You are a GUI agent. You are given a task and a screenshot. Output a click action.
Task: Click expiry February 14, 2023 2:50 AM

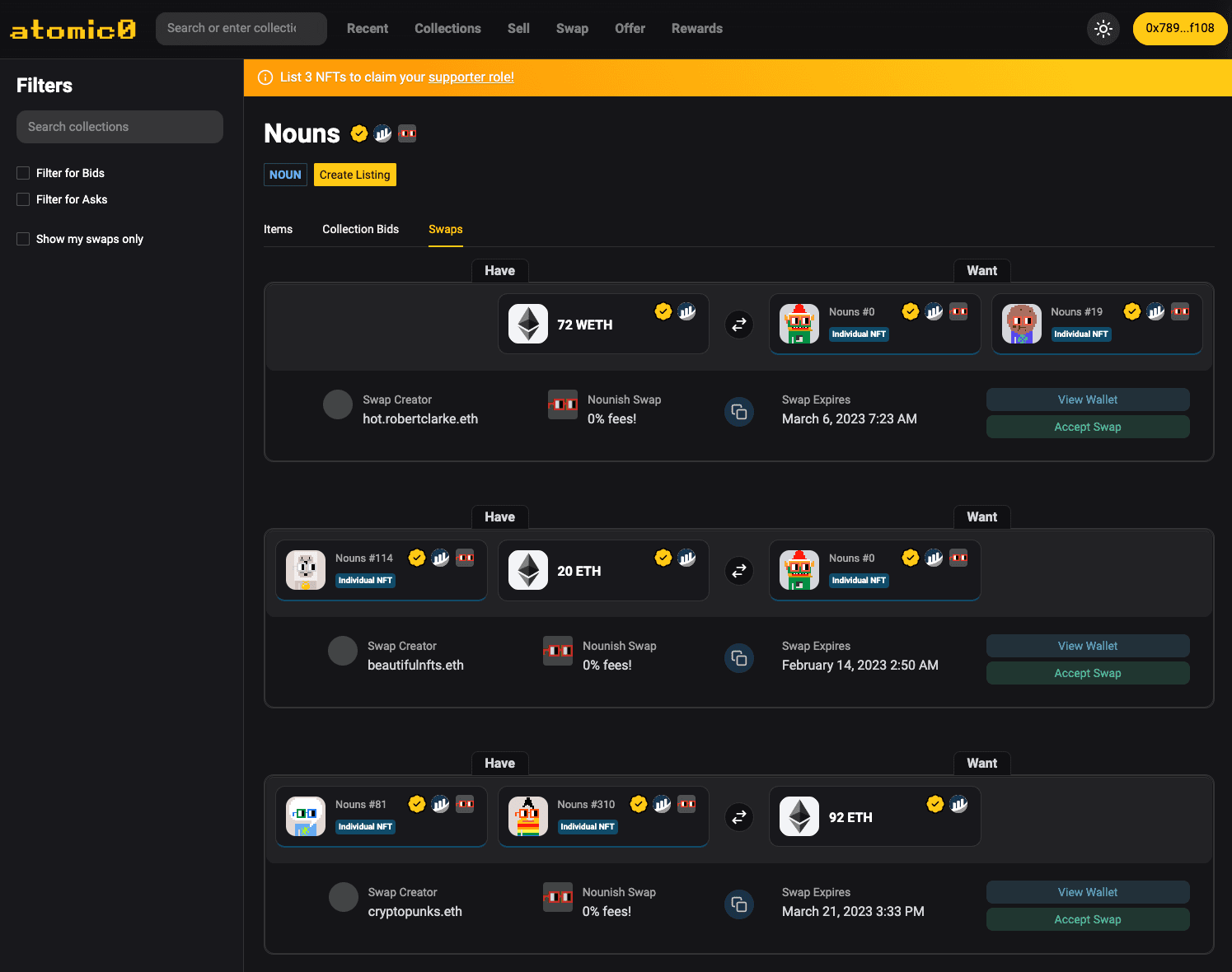(860, 665)
